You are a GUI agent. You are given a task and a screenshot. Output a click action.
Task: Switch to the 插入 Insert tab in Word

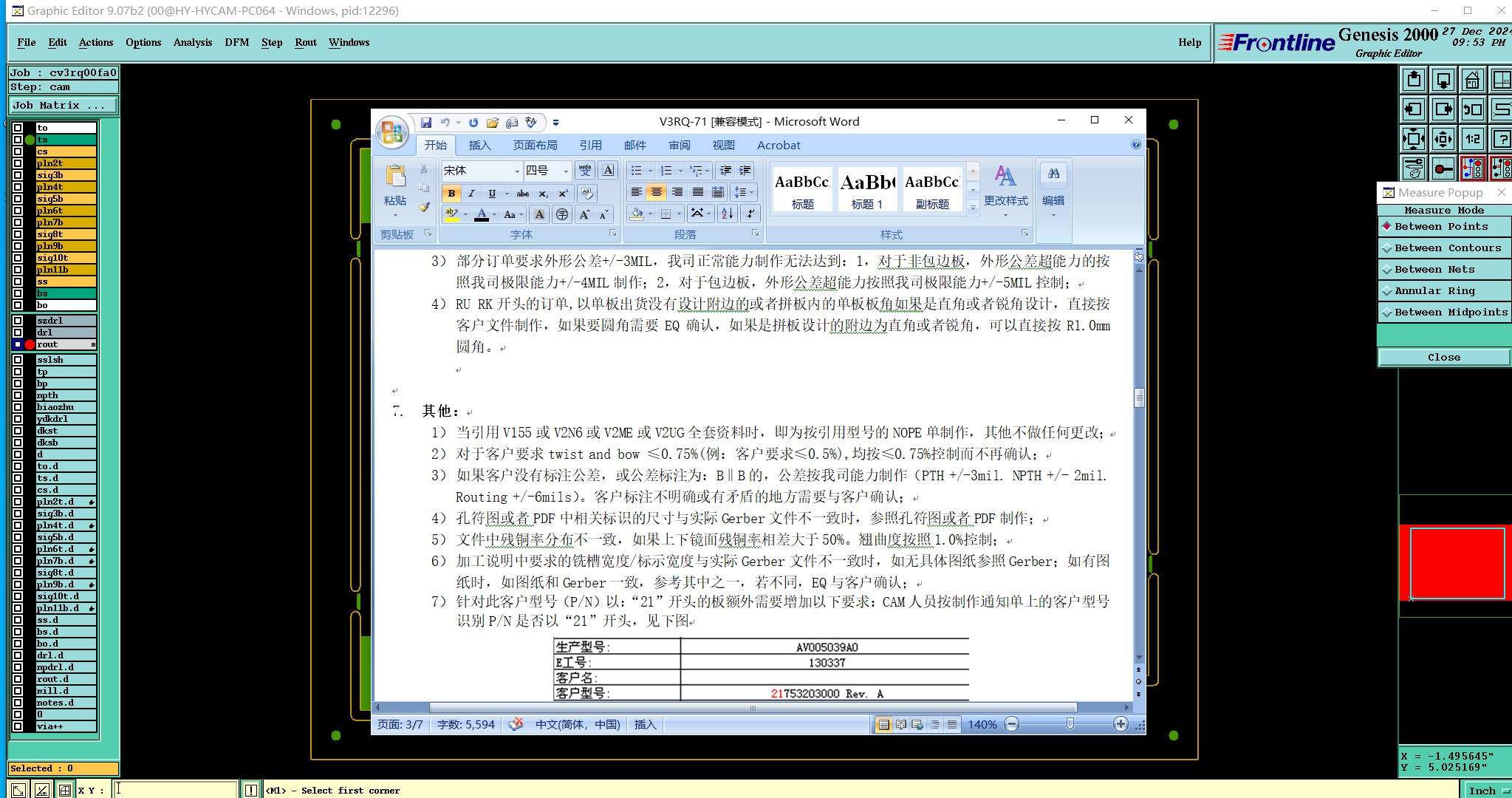click(x=479, y=145)
